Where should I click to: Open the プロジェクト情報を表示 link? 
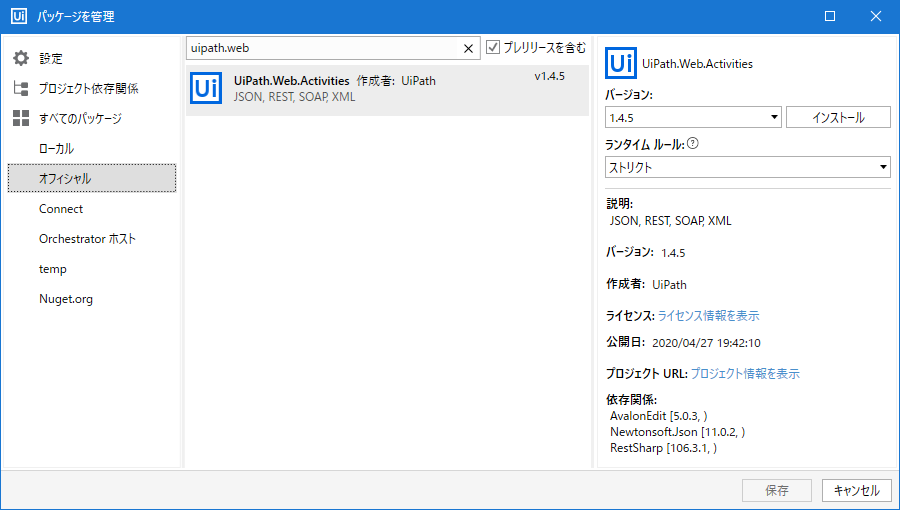pyautogui.click(x=745, y=373)
